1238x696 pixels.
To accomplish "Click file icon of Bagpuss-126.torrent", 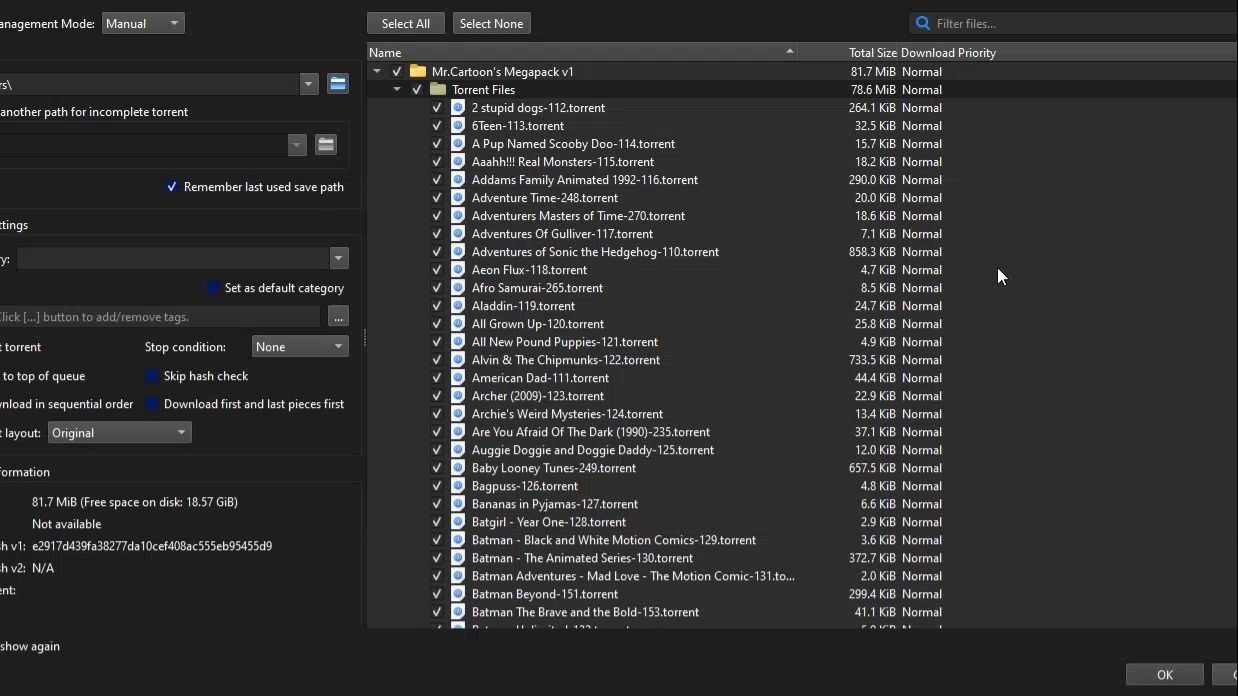I will (x=458, y=485).
